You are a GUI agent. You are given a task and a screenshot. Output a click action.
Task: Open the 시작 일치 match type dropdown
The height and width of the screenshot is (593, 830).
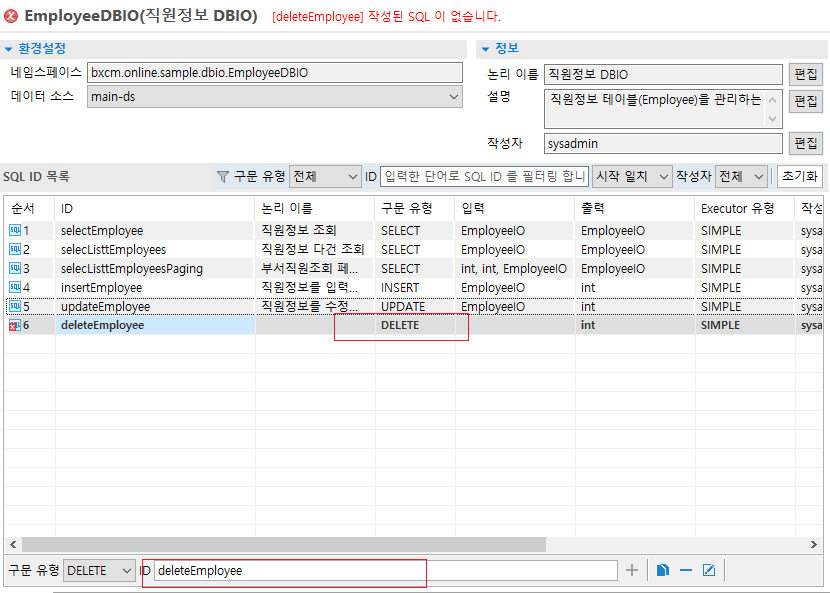pyautogui.click(x=663, y=177)
